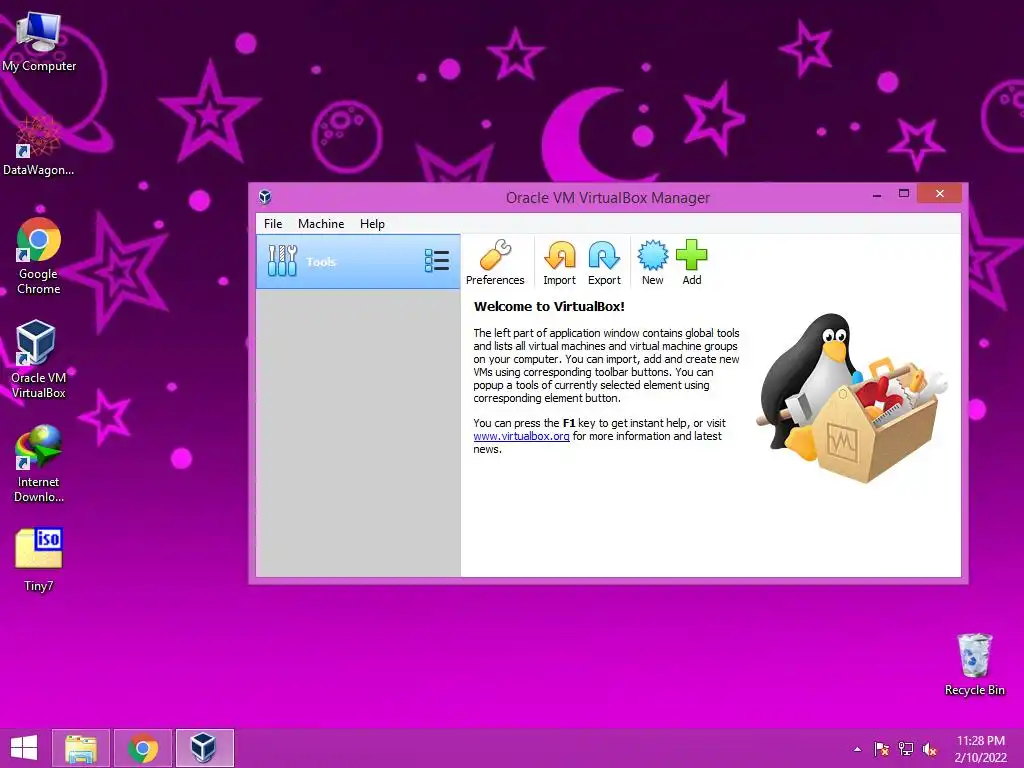Maximize the VirtualBox Manager window
Viewport: 1024px width, 768px height.
(904, 193)
